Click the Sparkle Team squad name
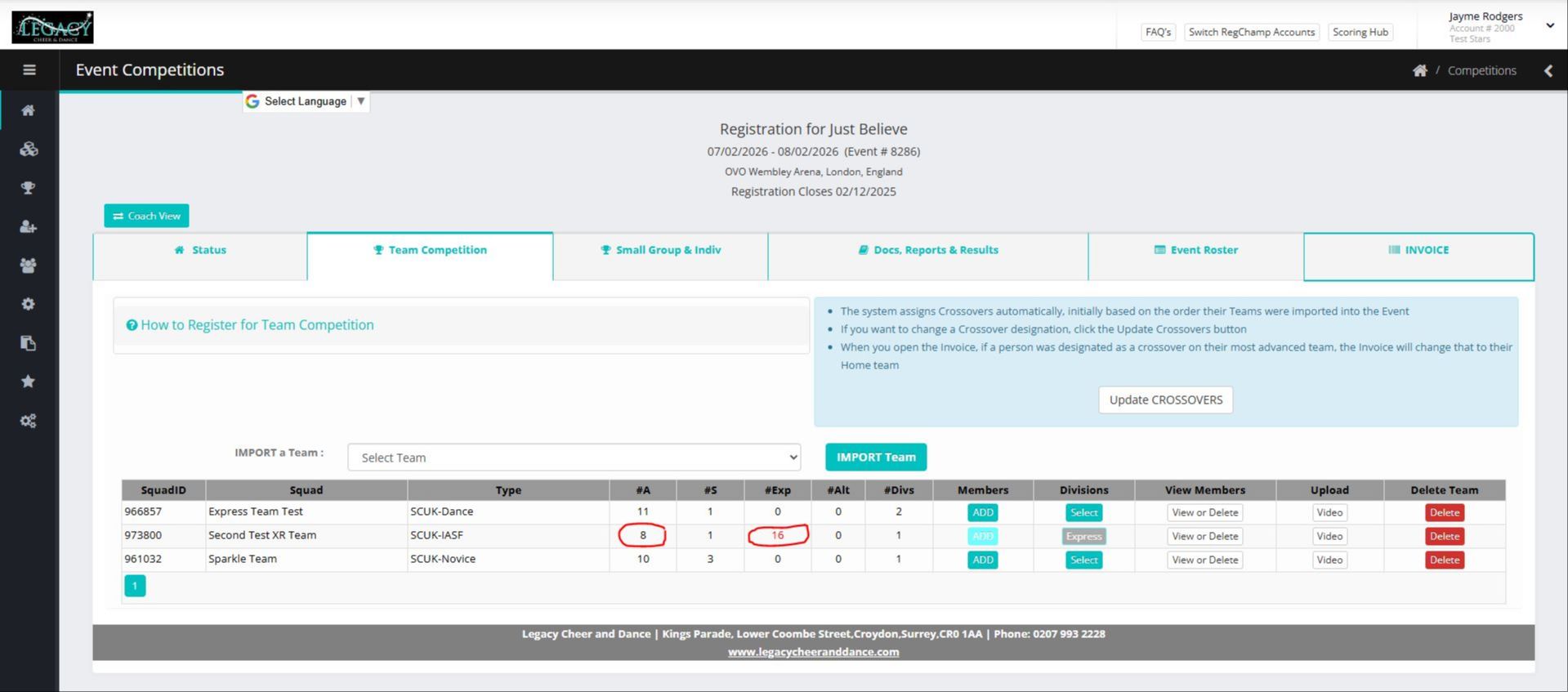 pos(243,560)
